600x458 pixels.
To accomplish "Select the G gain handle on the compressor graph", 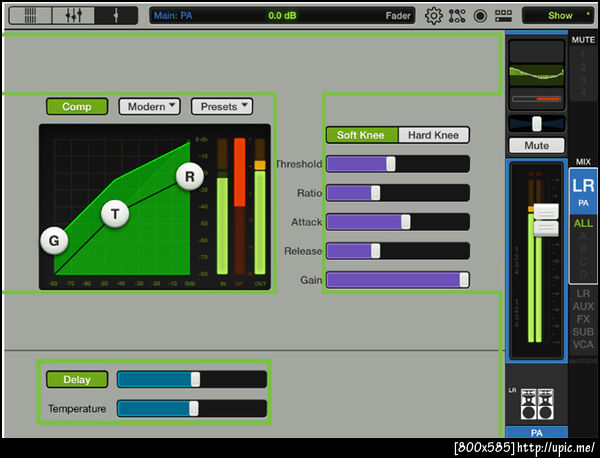I will click(54, 241).
